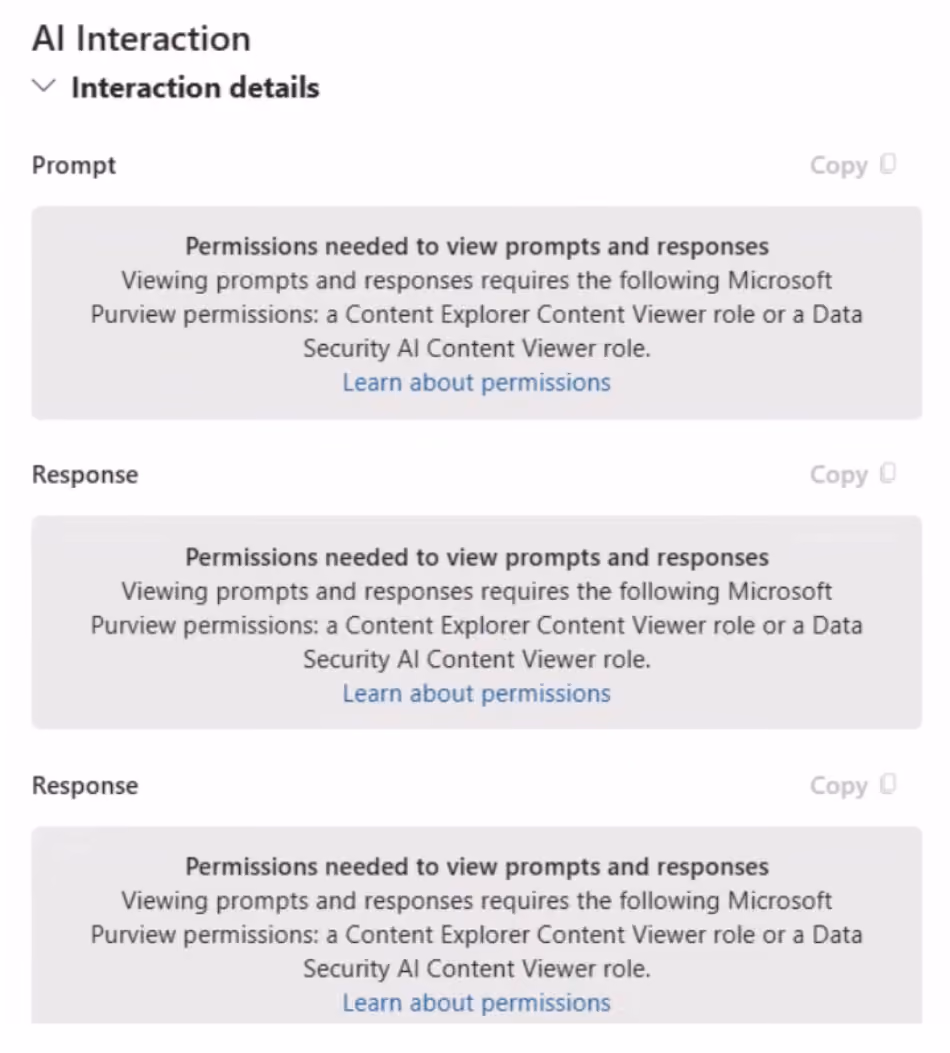950x1053 pixels.
Task: Click the permissions notice body in the last Response box
Action: point(477,935)
